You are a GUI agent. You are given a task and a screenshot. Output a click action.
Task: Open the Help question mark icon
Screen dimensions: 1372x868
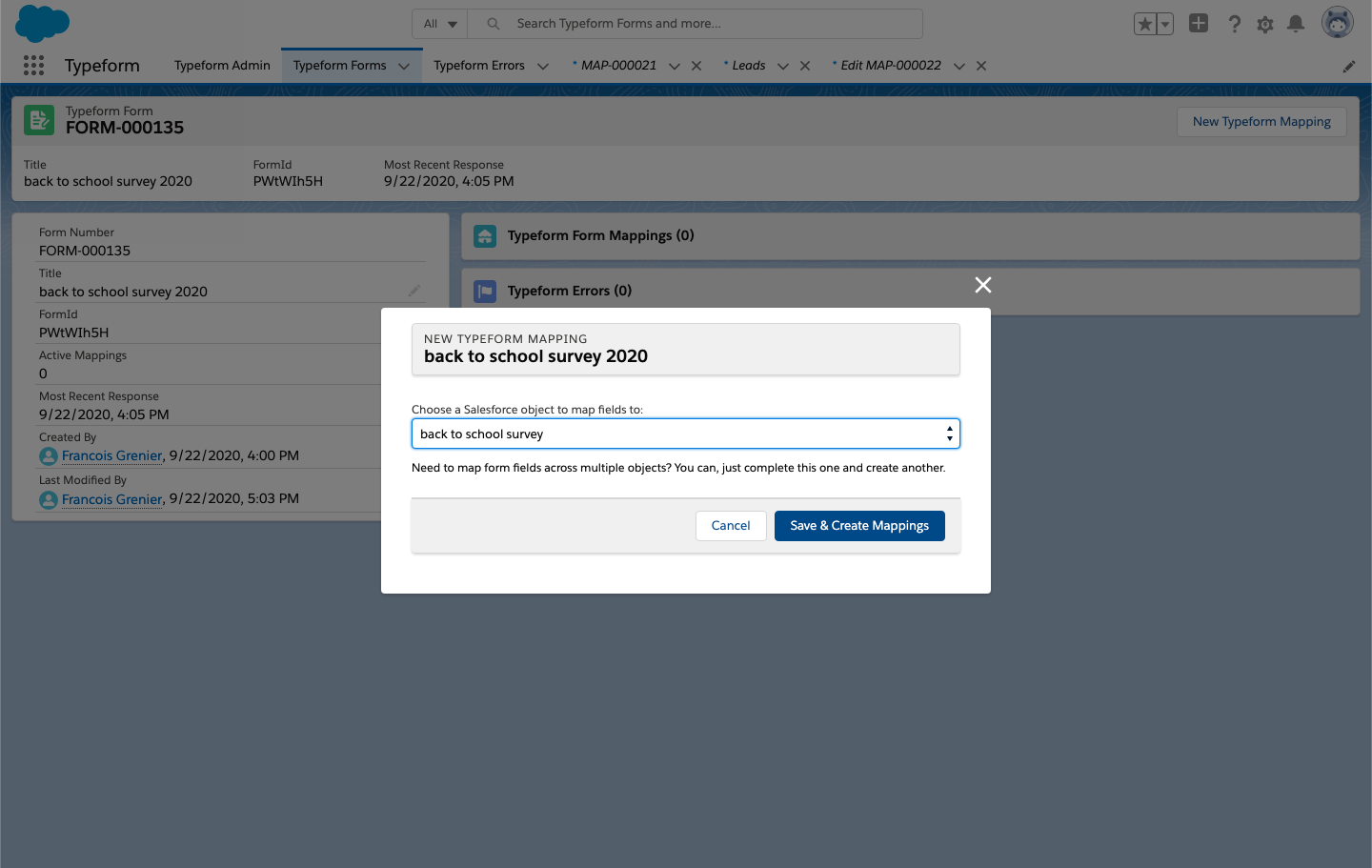[x=1234, y=24]
